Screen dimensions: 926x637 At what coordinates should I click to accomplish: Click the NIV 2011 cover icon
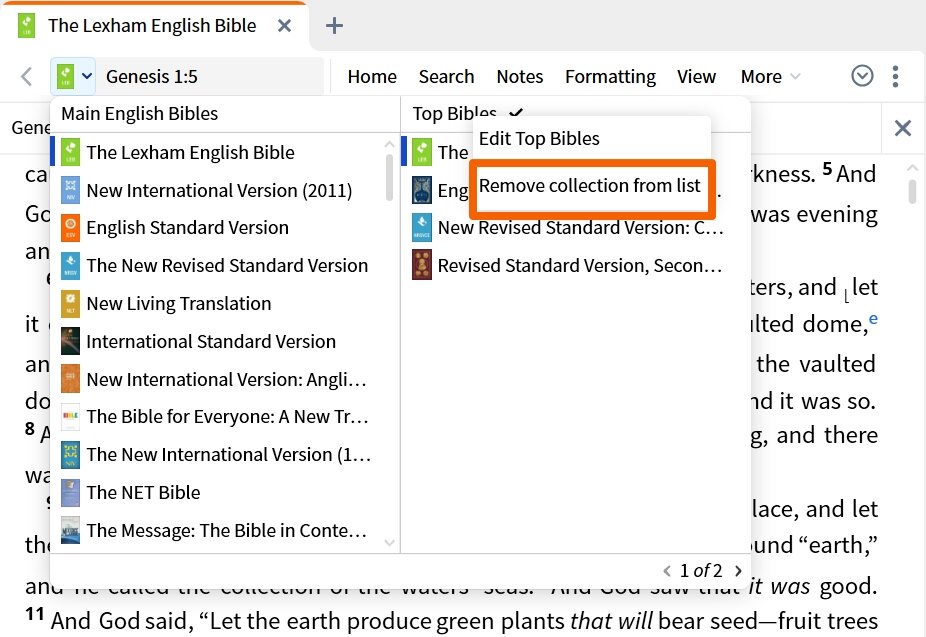(70, 190)
